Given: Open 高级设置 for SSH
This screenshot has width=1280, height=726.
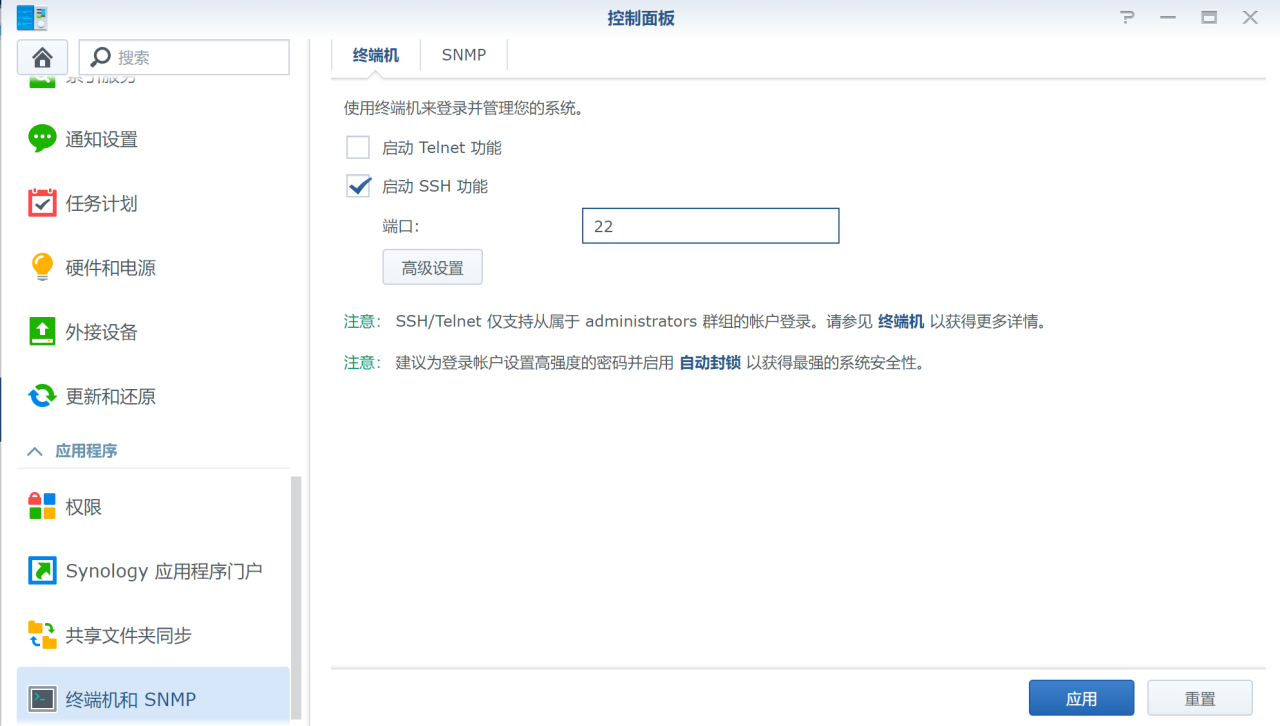Looking at the screenshot, I should point(432,267).
